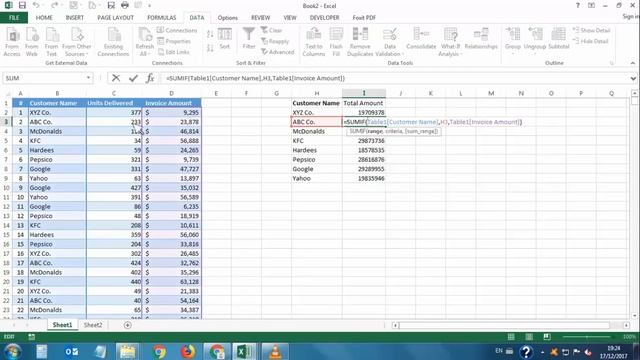Click the quick access Print icon
This screenshot has height=360, width=640.
coord(125,6)
